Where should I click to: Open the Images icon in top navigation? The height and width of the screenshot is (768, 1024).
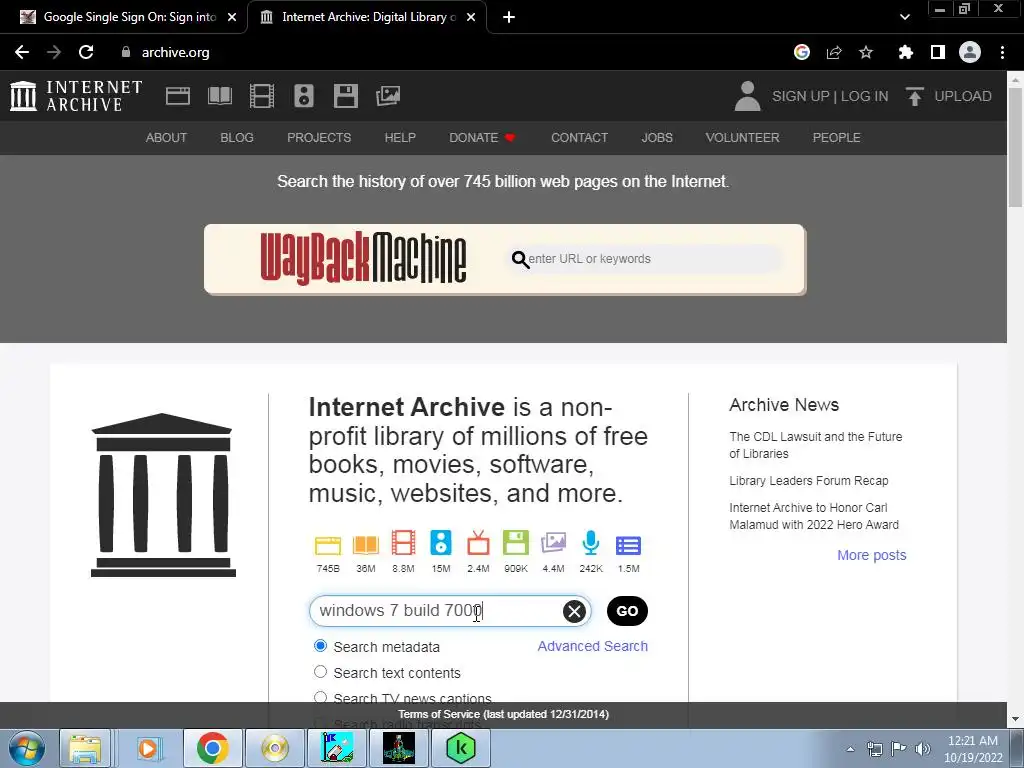(x=388, y=96)
